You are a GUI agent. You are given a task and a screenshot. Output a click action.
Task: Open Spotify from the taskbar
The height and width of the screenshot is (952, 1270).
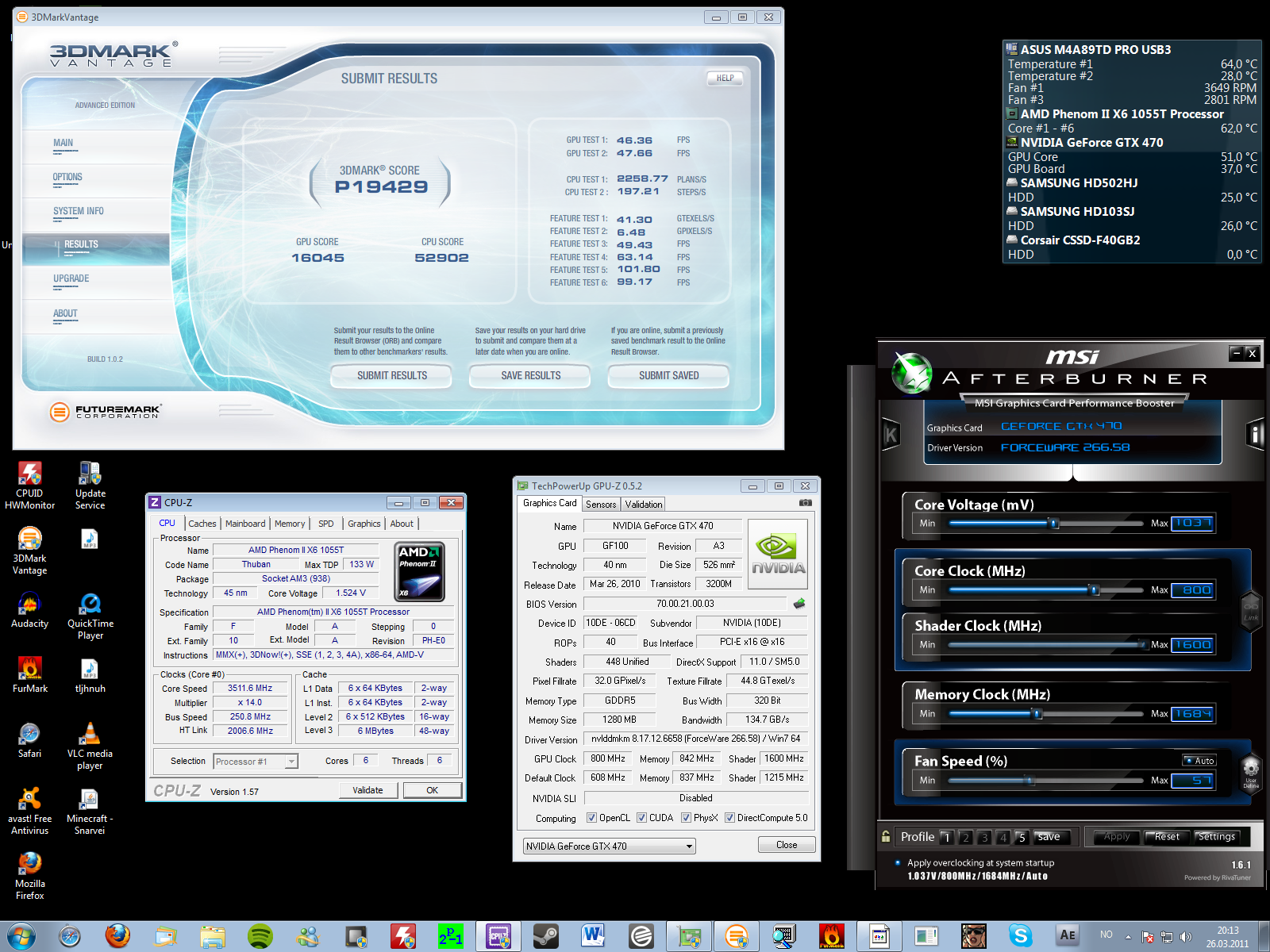pos(260,936)
